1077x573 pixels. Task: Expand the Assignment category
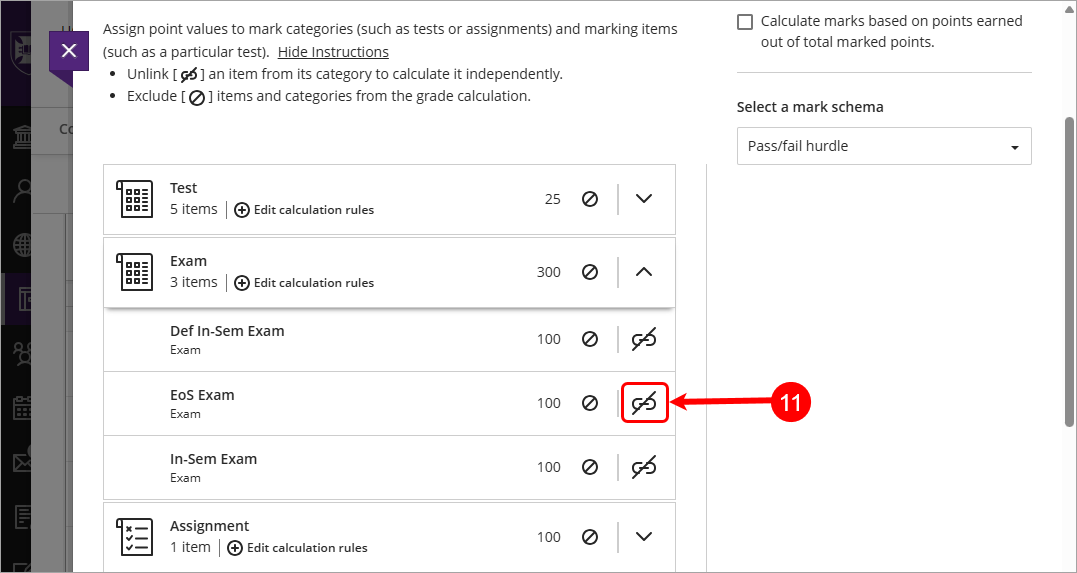coord(644,537)
